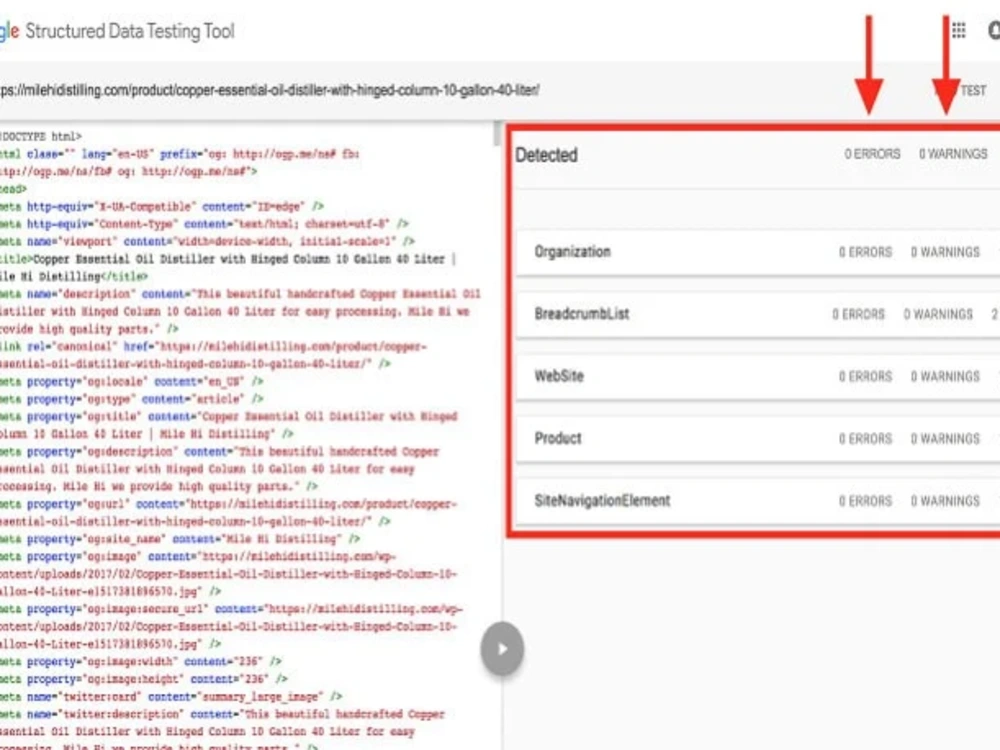Click 0 WARNINGS in the WebSite row
Screen dimensions: 1000x750
[945, 376]
